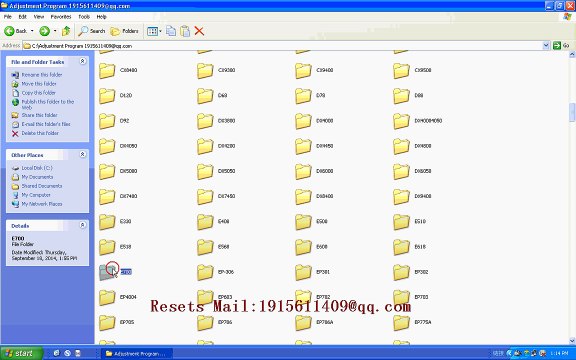Select the EP-306 folder icon
The height and width of the screenshot is (360, 576).
point(205,272)
